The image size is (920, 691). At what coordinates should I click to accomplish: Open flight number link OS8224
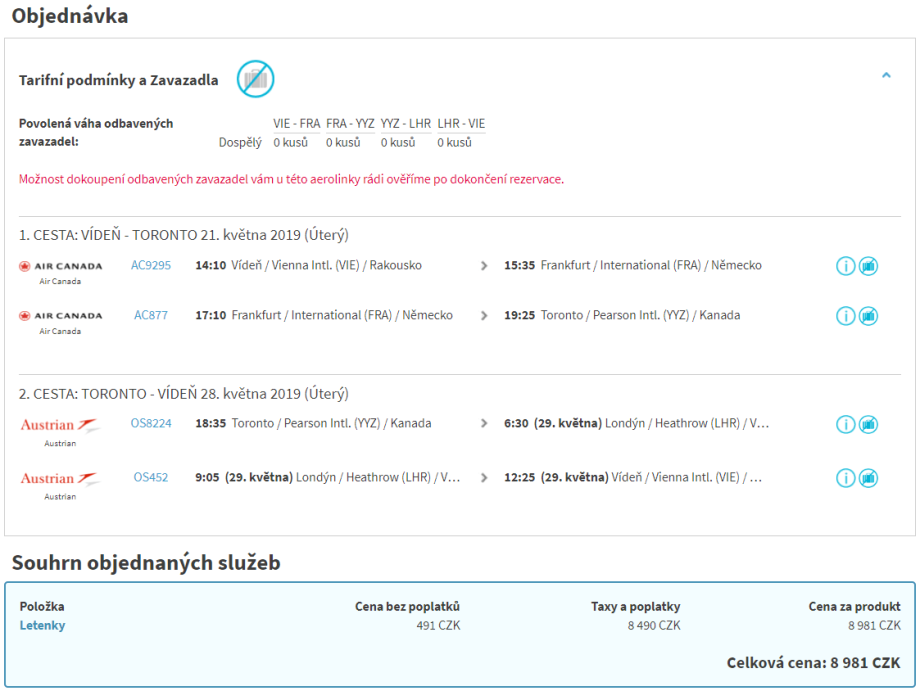[x=151, y=424]
